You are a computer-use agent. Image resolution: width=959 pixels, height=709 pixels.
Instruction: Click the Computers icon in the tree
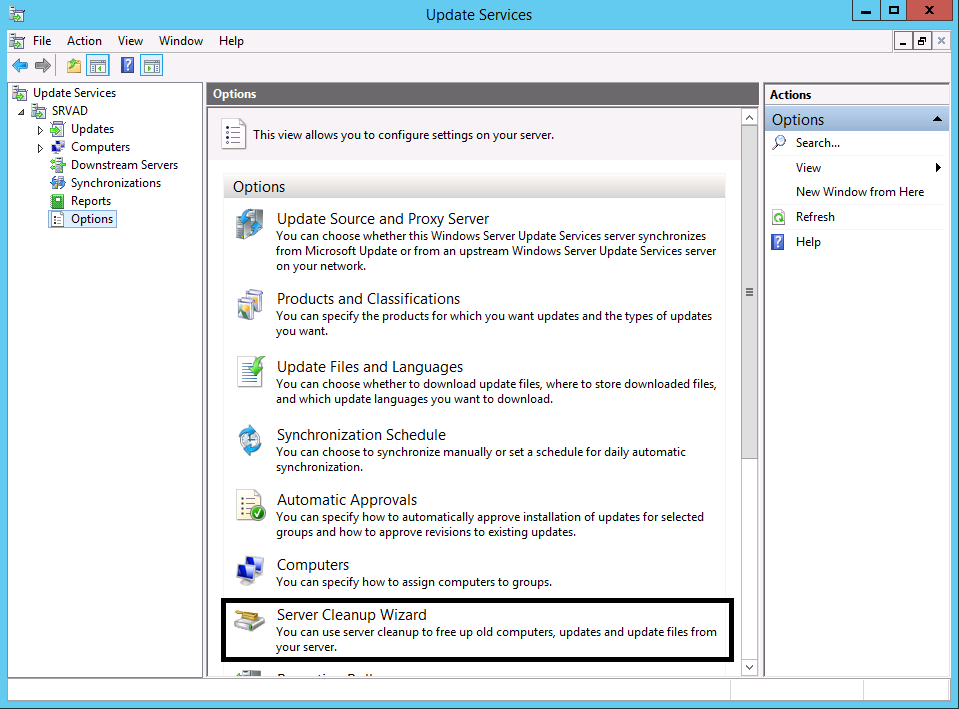[57, 147]
